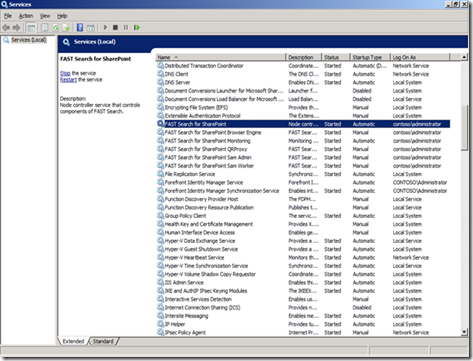Select Hyper-V Volume Shadow Copy Requestor

[x=303, y=274]
